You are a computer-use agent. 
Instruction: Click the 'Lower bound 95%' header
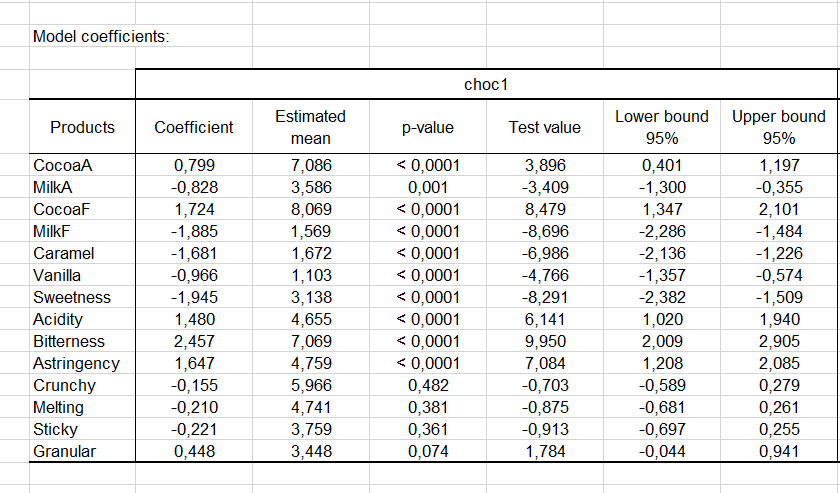[661, 127]
